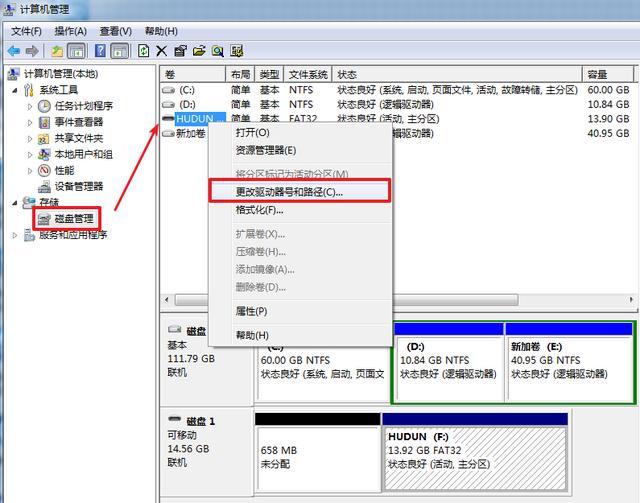The height and width of the screenshot is (503, 640).
Task: Click the volume list scrollbar right arrow
Action: tap(631, 300)
